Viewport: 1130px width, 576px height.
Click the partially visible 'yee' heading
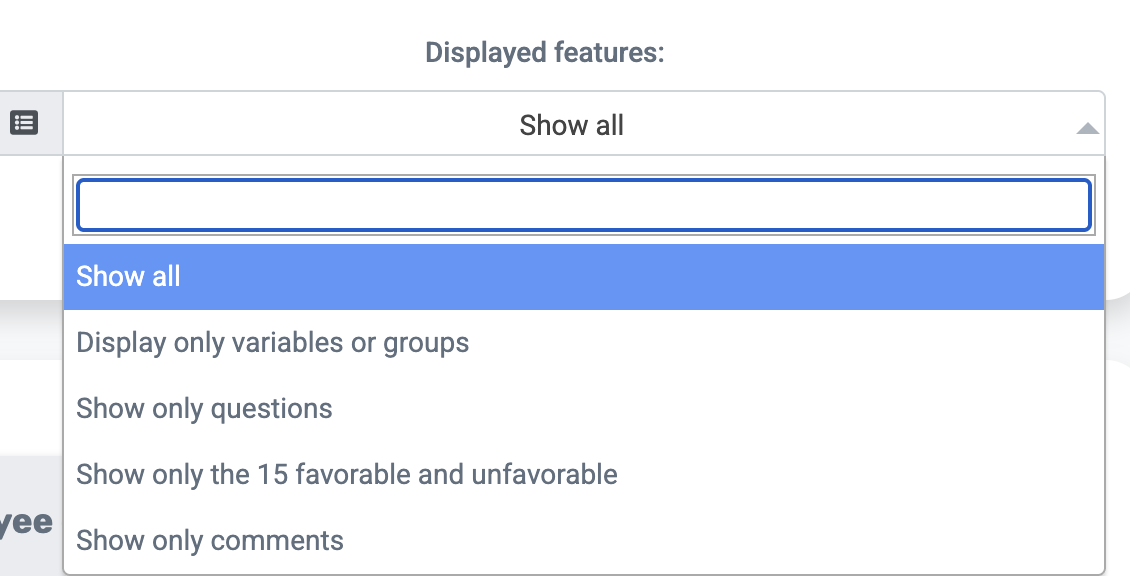[26, 523]
